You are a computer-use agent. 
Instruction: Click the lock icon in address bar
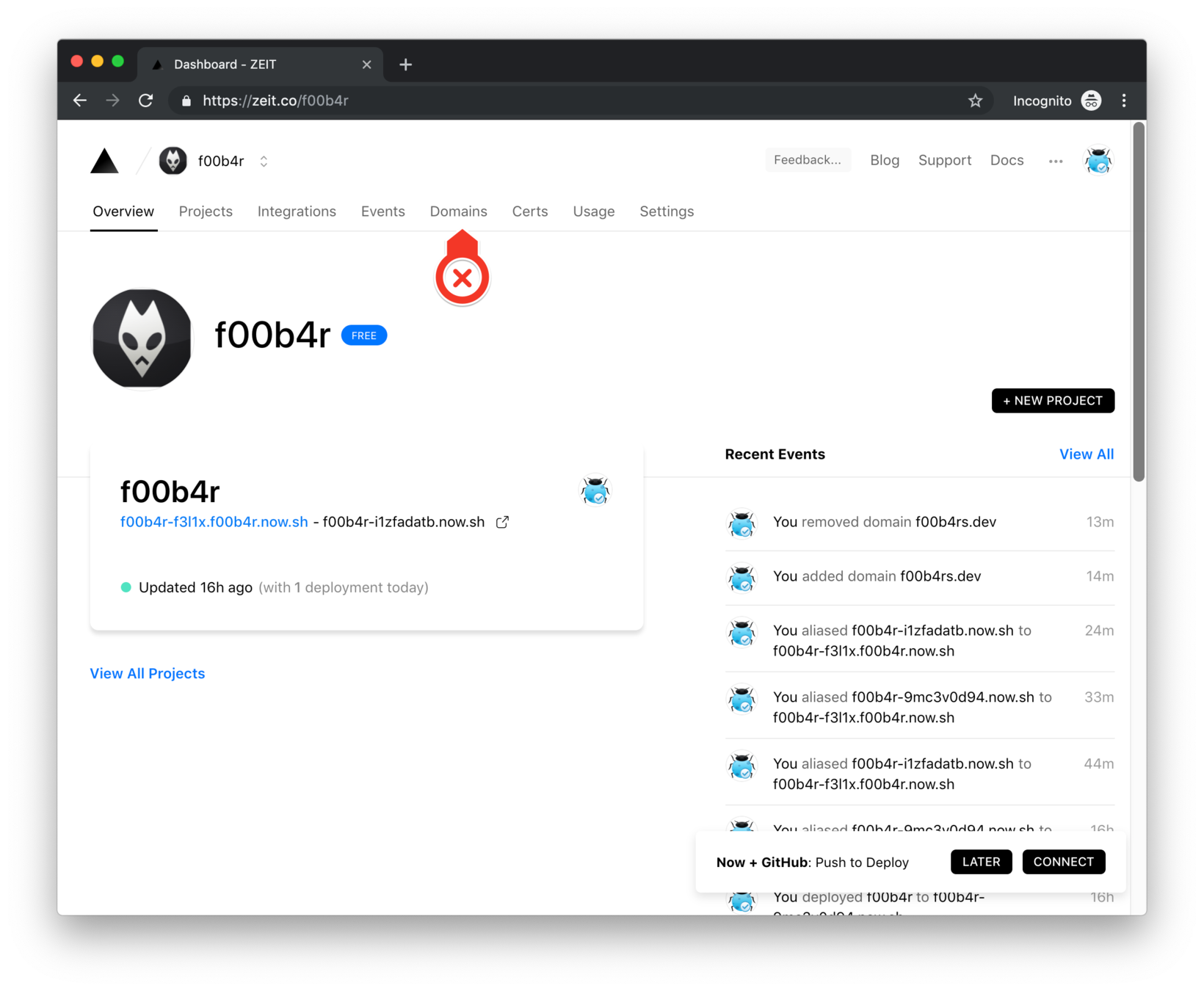pyautogui.click(x=186, y=101)
